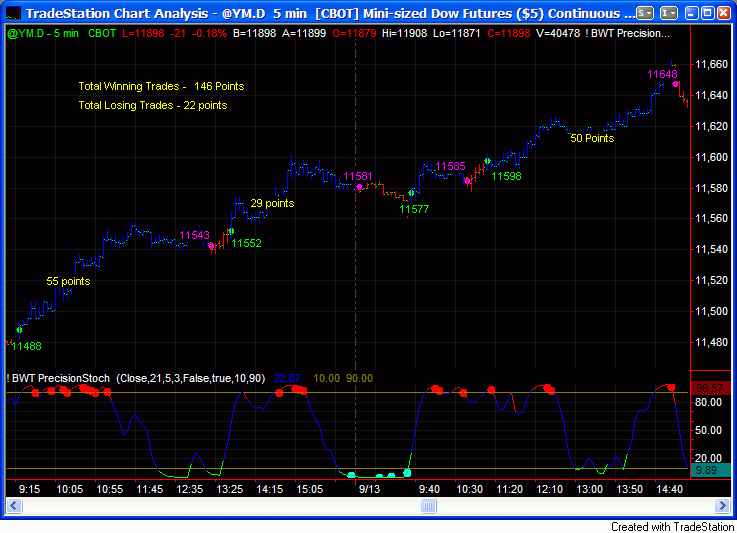Click the '10.00' oversold threshold value
The image size is (737, 533).
click(326, 378)
